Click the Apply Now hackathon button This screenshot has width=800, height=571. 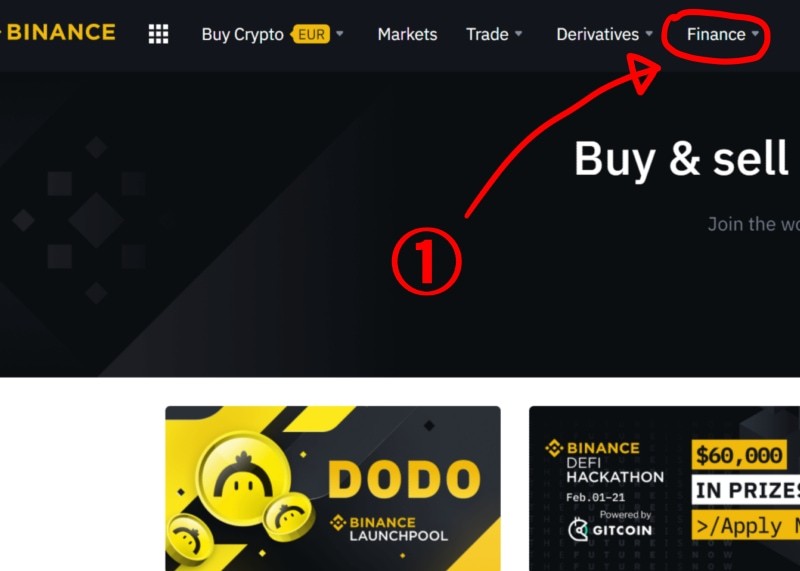(745, 526)
